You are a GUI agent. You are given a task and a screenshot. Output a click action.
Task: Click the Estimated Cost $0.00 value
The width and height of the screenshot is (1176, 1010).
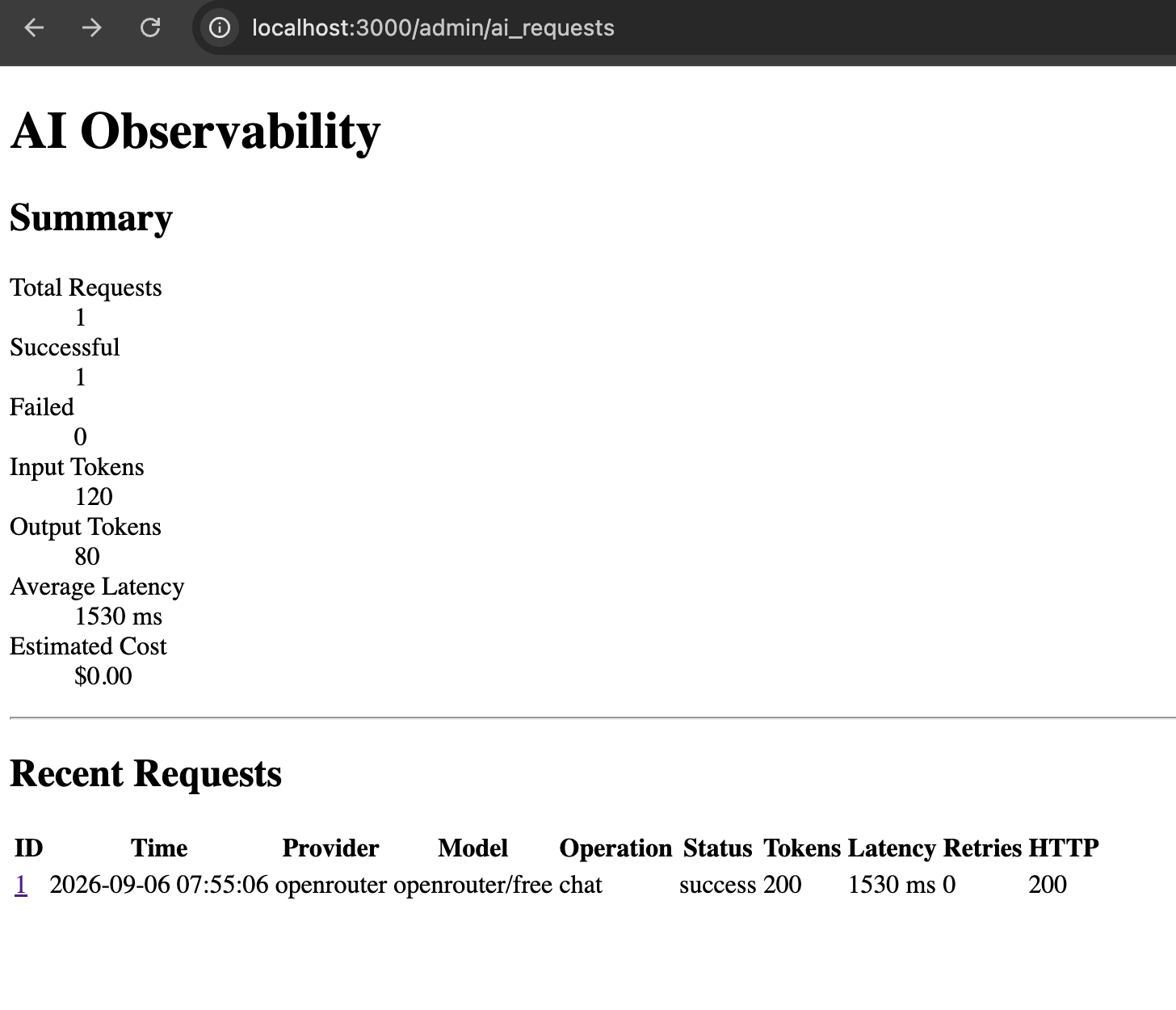tap(103, 676)
